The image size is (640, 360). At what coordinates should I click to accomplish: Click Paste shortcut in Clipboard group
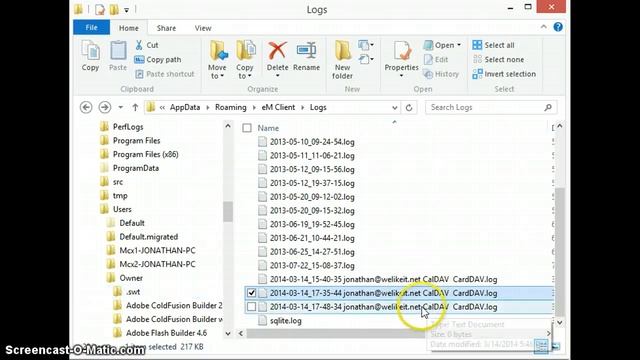pyautogui.click(x=164, y=74)
